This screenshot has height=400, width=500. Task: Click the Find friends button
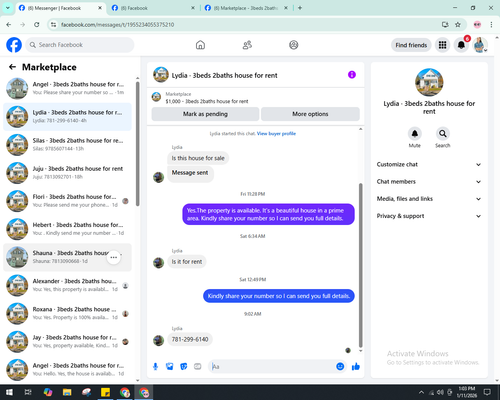click(x=411, y=45)
